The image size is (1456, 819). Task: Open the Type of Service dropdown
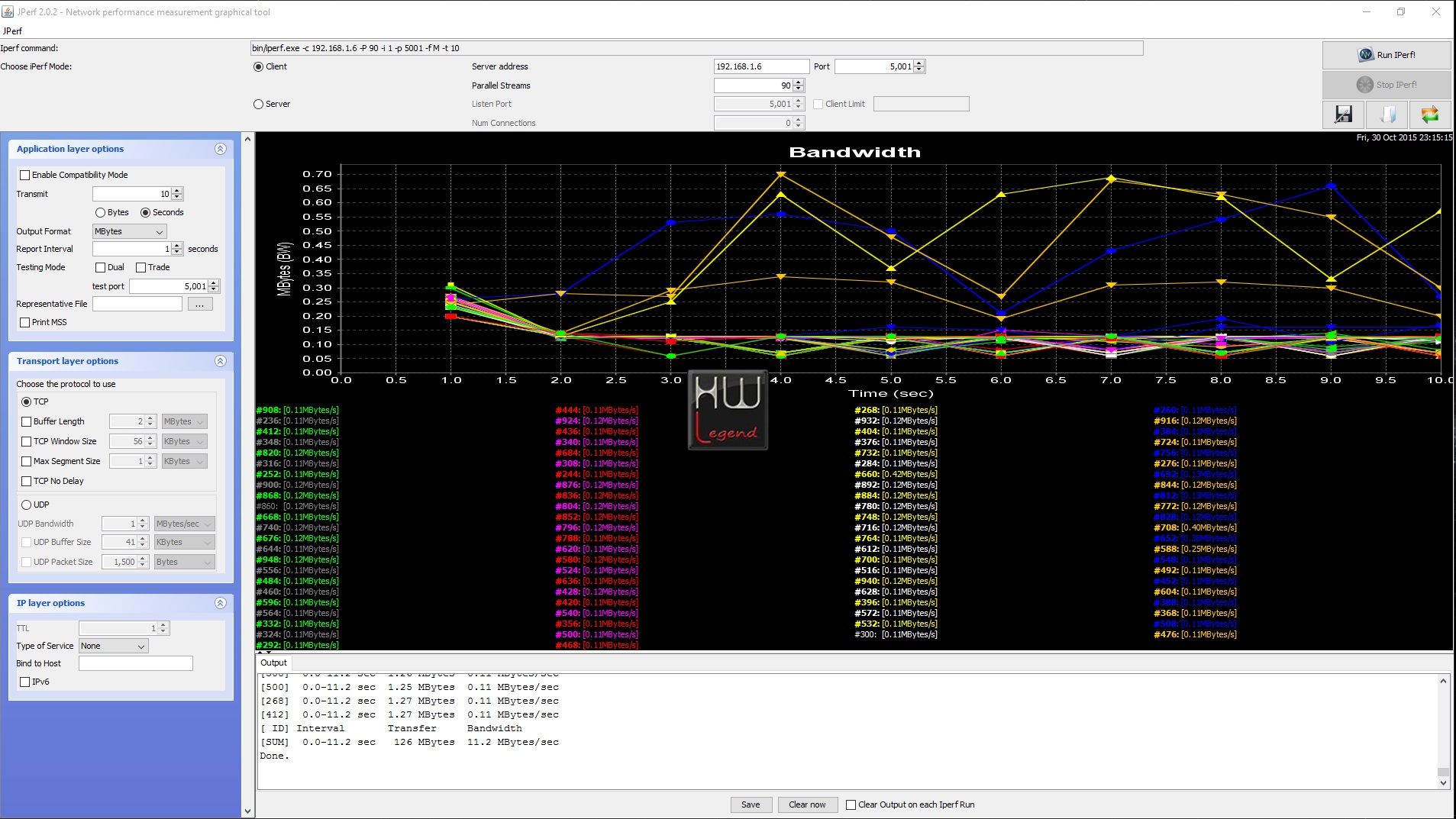click(113, 646)
